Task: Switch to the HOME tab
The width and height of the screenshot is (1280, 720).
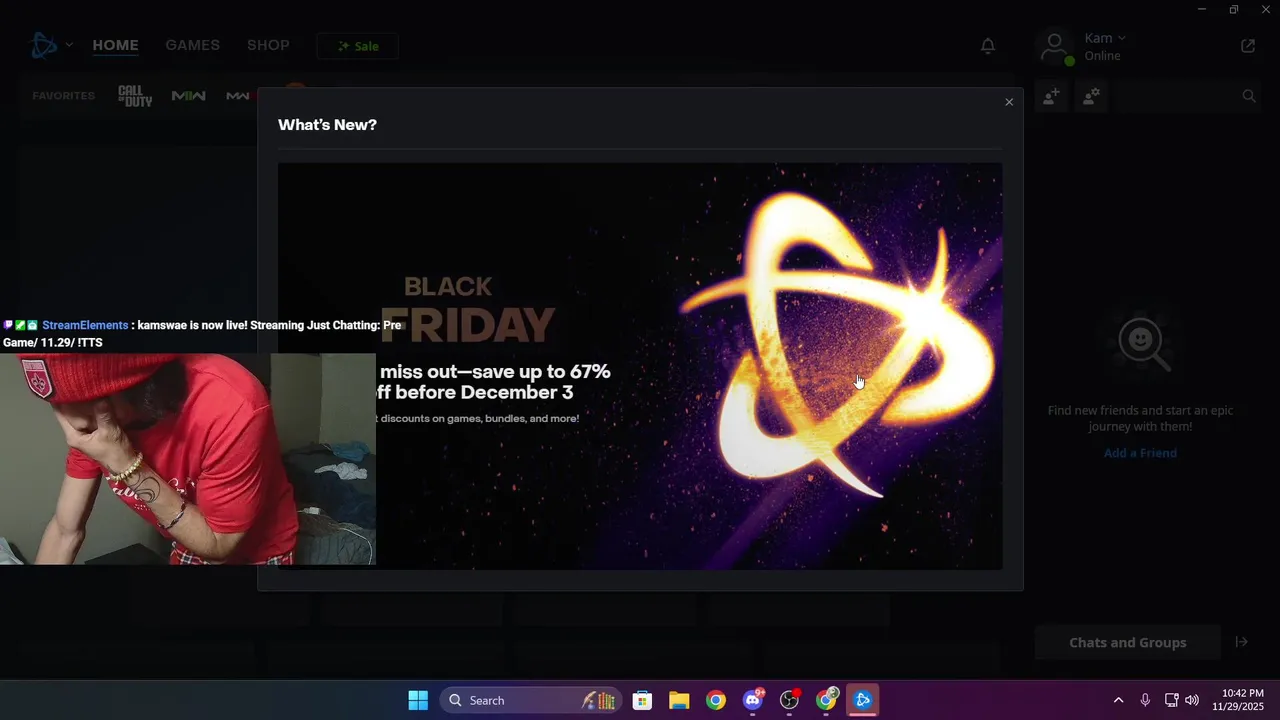Action: point(115,45)
